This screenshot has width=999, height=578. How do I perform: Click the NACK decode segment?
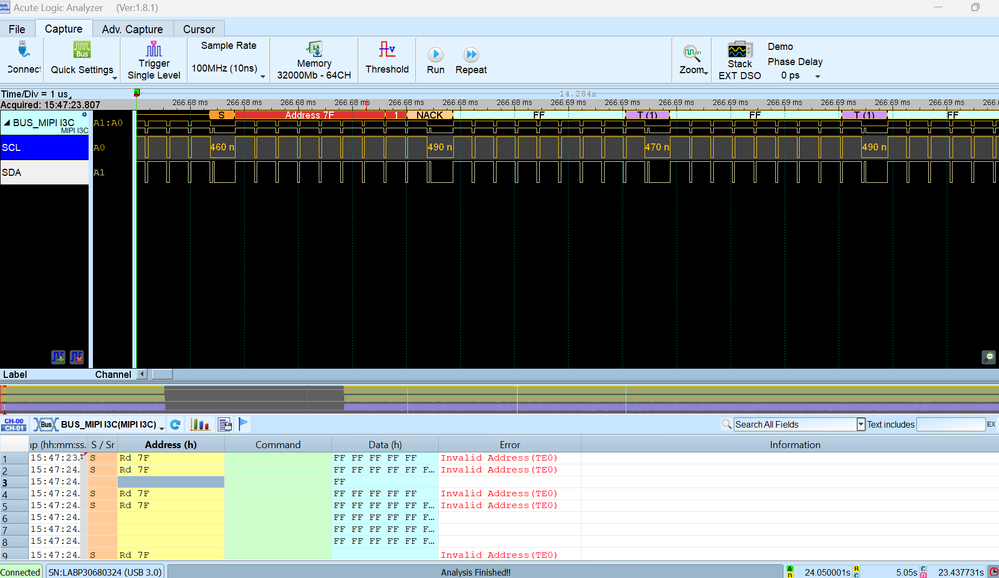(429, 115)
